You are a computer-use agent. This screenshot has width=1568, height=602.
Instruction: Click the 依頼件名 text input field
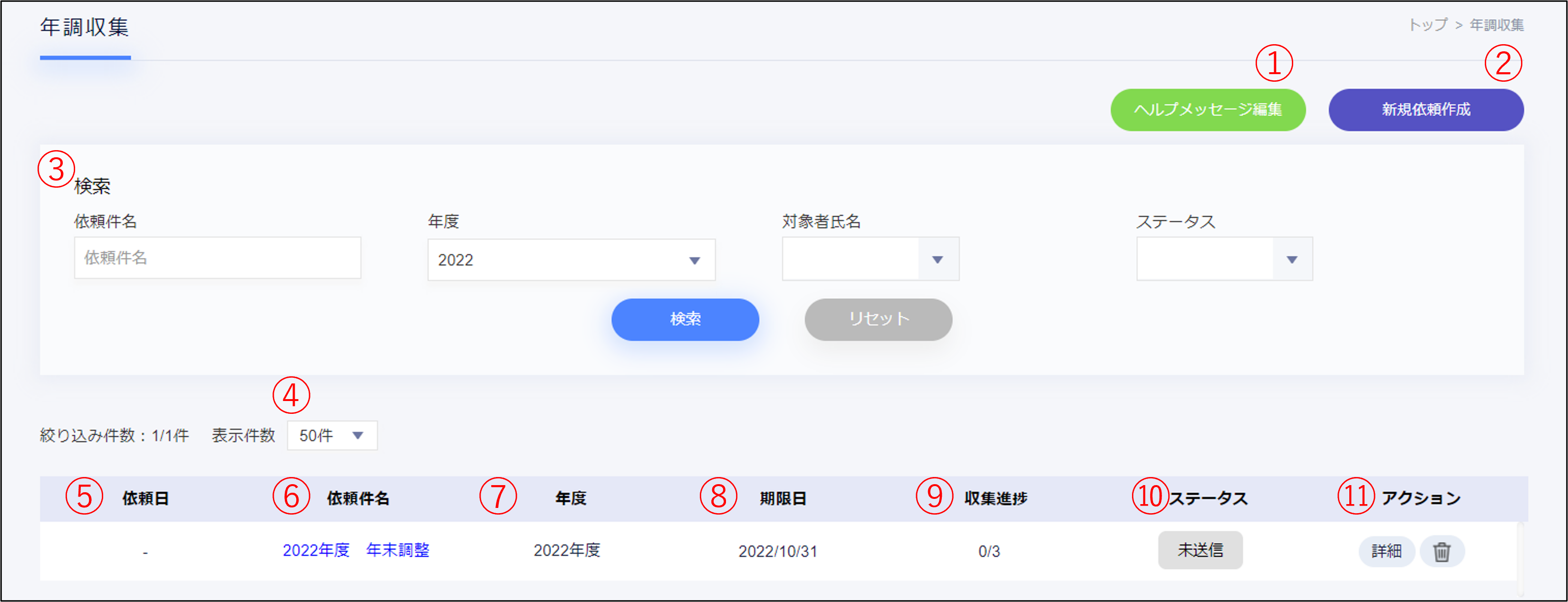(217, 258)
